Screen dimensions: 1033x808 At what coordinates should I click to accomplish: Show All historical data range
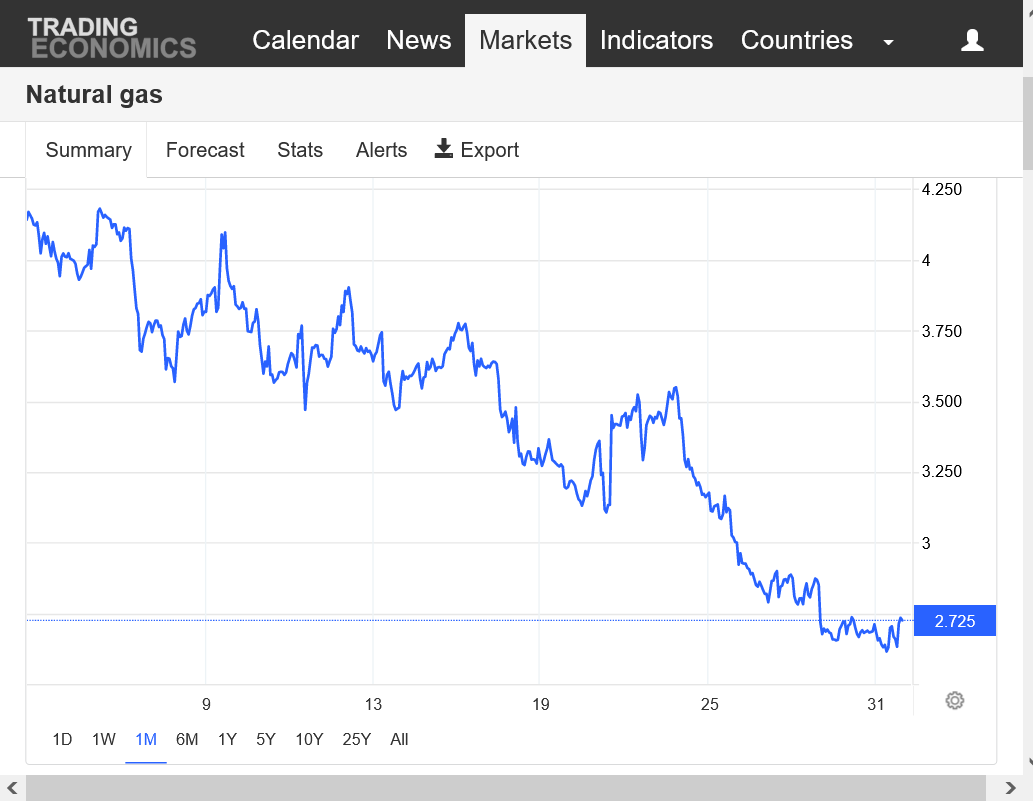pyautogui.click(x=399, y=740)
